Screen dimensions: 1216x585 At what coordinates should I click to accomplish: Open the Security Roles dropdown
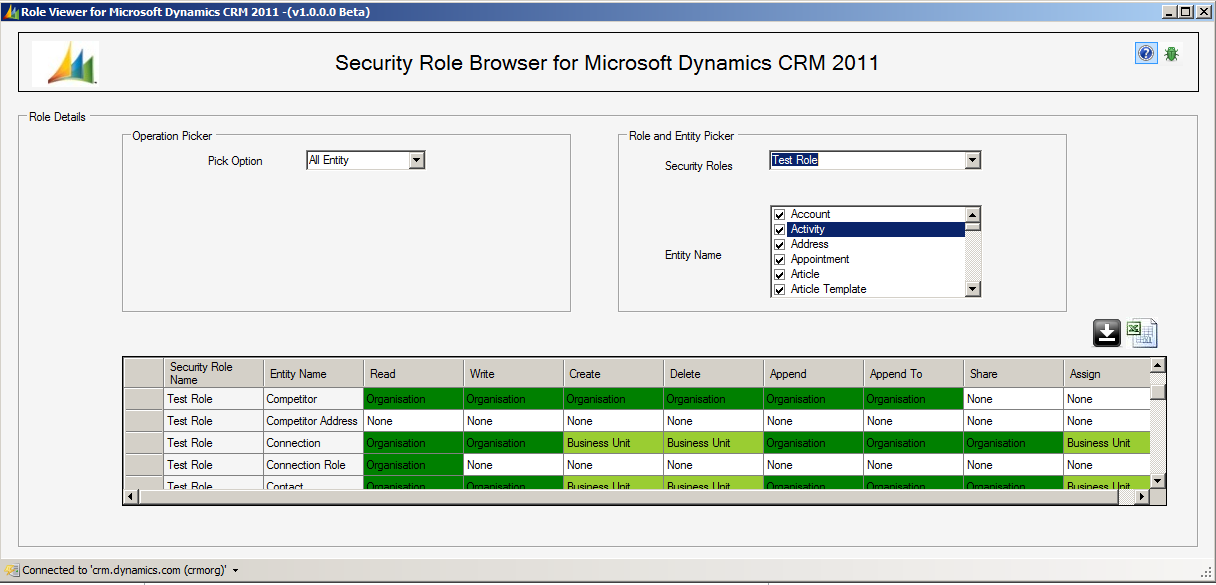click(972, 160)
